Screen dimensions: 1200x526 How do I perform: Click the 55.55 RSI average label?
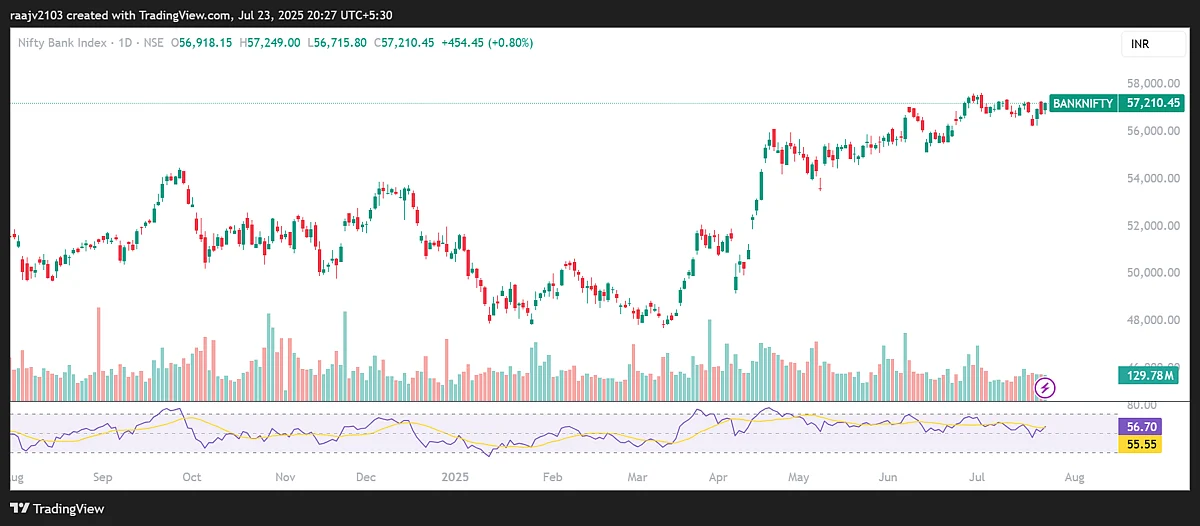1139,443
